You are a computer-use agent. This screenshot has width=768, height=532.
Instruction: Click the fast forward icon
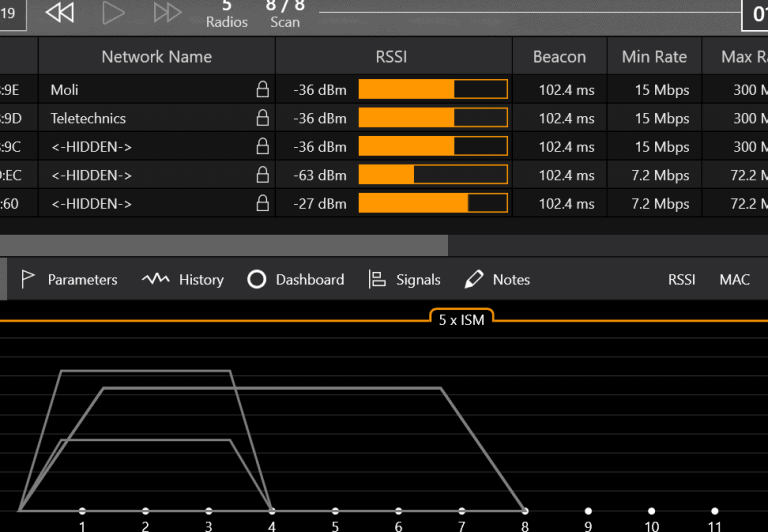click(x=167, y=13)
